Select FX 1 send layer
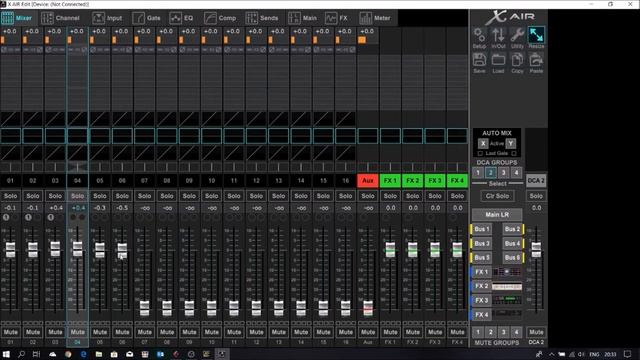Screen dimensions: 640x360 coord(482,272)
